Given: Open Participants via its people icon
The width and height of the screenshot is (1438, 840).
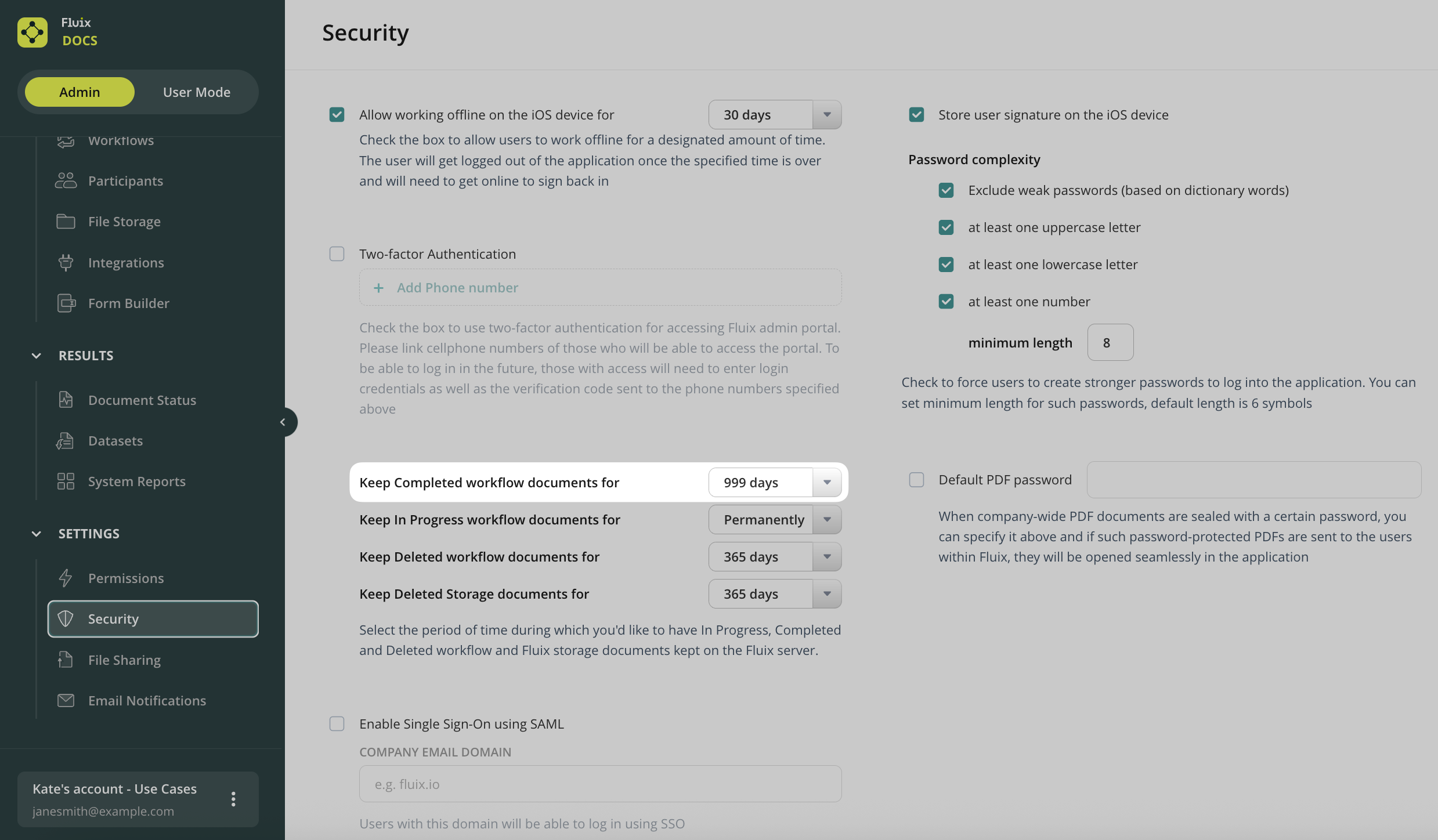Looking at the screenshot, I should [66, 181].
